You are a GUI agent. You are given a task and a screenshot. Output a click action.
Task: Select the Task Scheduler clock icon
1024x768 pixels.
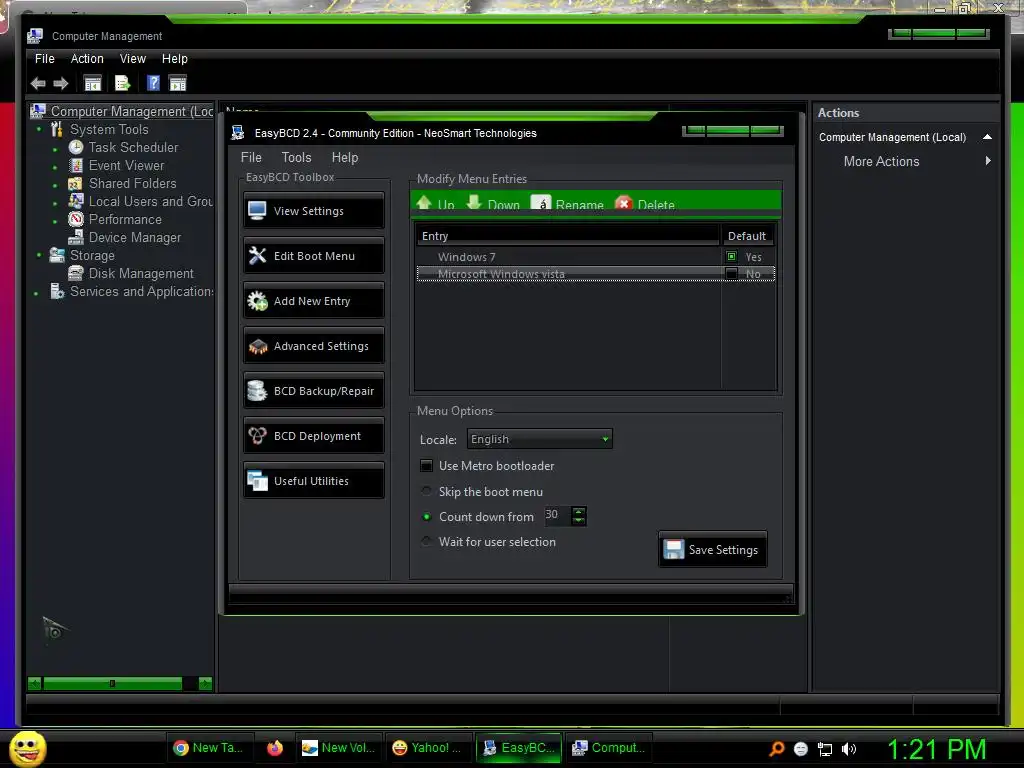pos(76,147)
